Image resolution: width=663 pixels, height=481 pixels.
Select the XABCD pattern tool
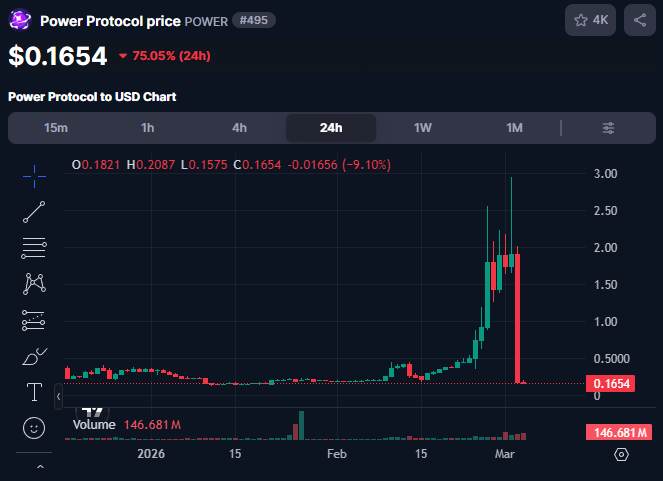coord(34,284)
